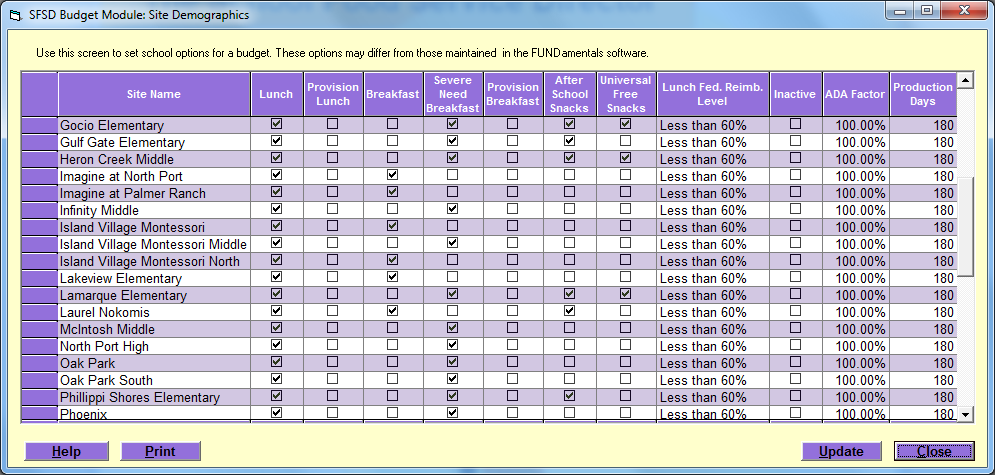Toggle After School Snacks for Laurel Nokomis
The image size is (995, 475).
pos(570,311)
